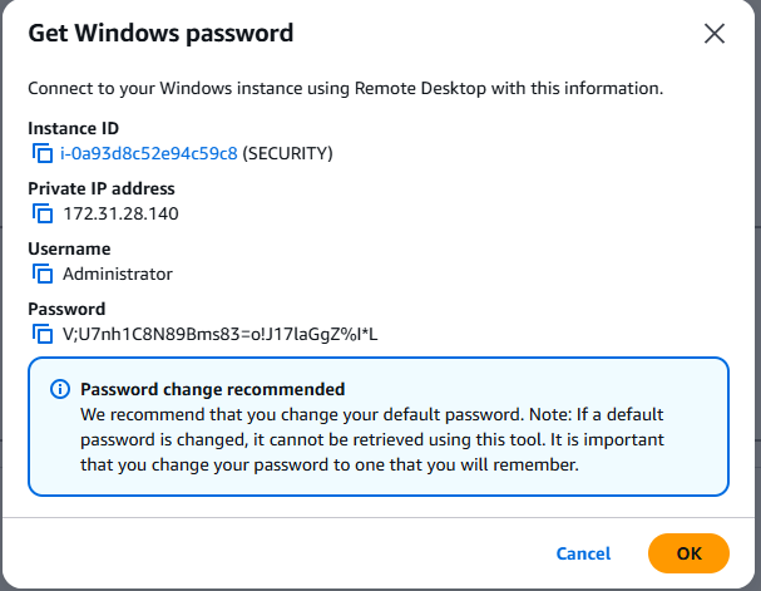Close the Get Windows password dialog
This screenshot has height=591, width=761.
[x=714, y=33]
